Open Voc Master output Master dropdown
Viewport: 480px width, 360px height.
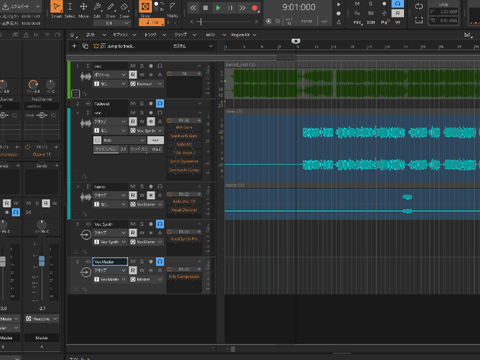click(x=146, y=279)
